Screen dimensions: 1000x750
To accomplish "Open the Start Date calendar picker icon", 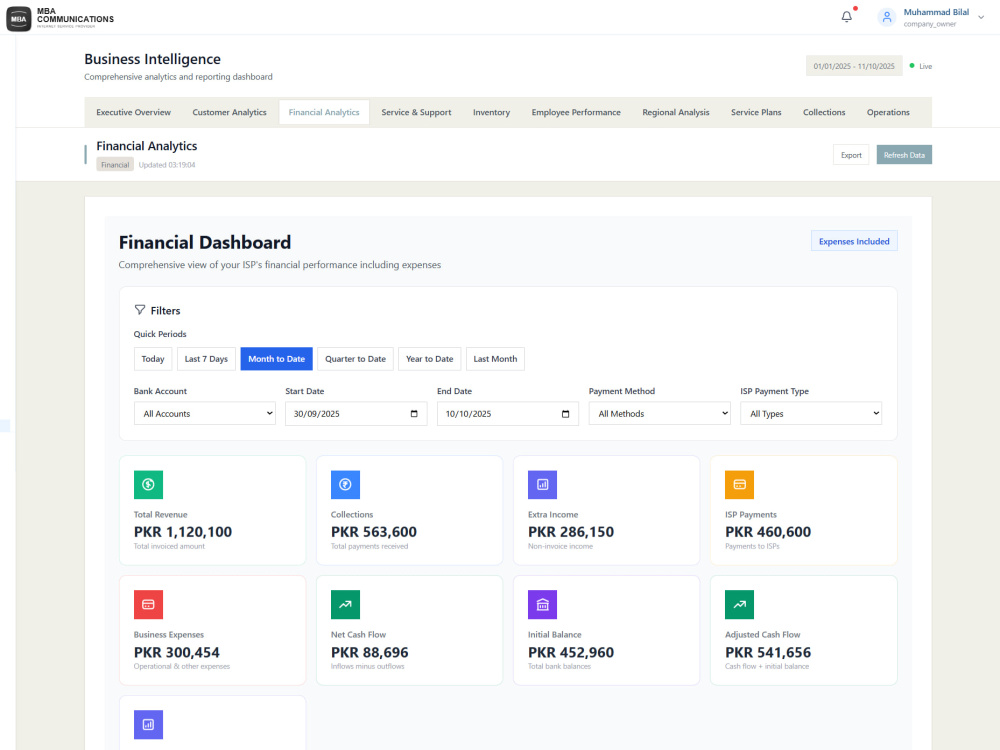I will [414, 414].
